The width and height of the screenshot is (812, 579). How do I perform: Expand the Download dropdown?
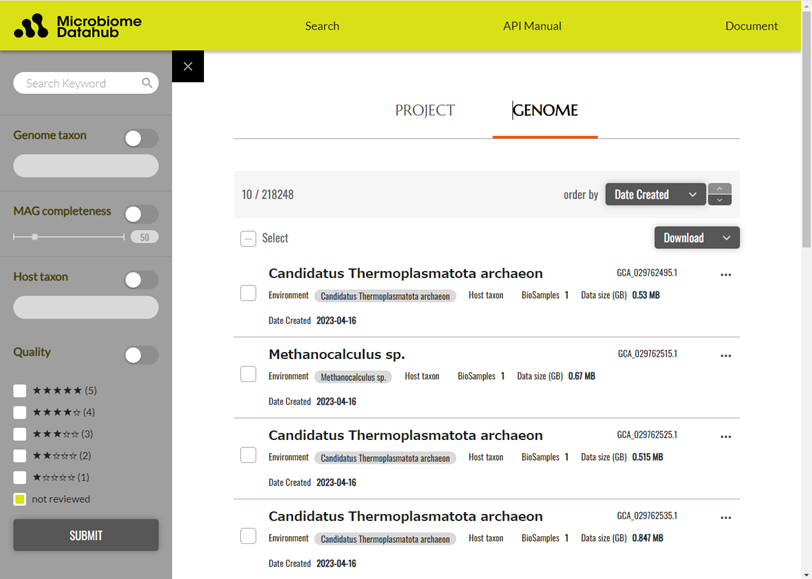point(696,238)
